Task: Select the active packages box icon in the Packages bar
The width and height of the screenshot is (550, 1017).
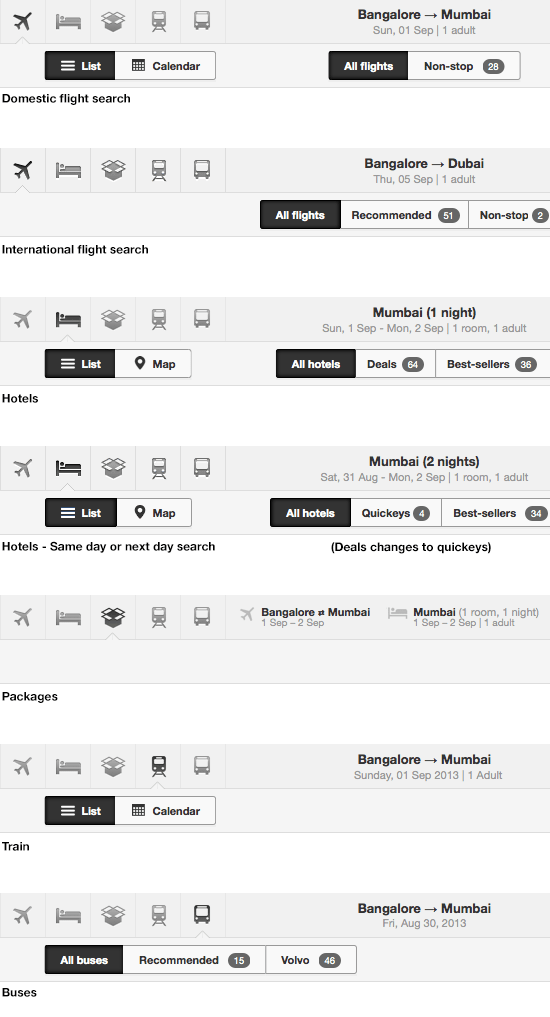Action: [x=114, y=617]
